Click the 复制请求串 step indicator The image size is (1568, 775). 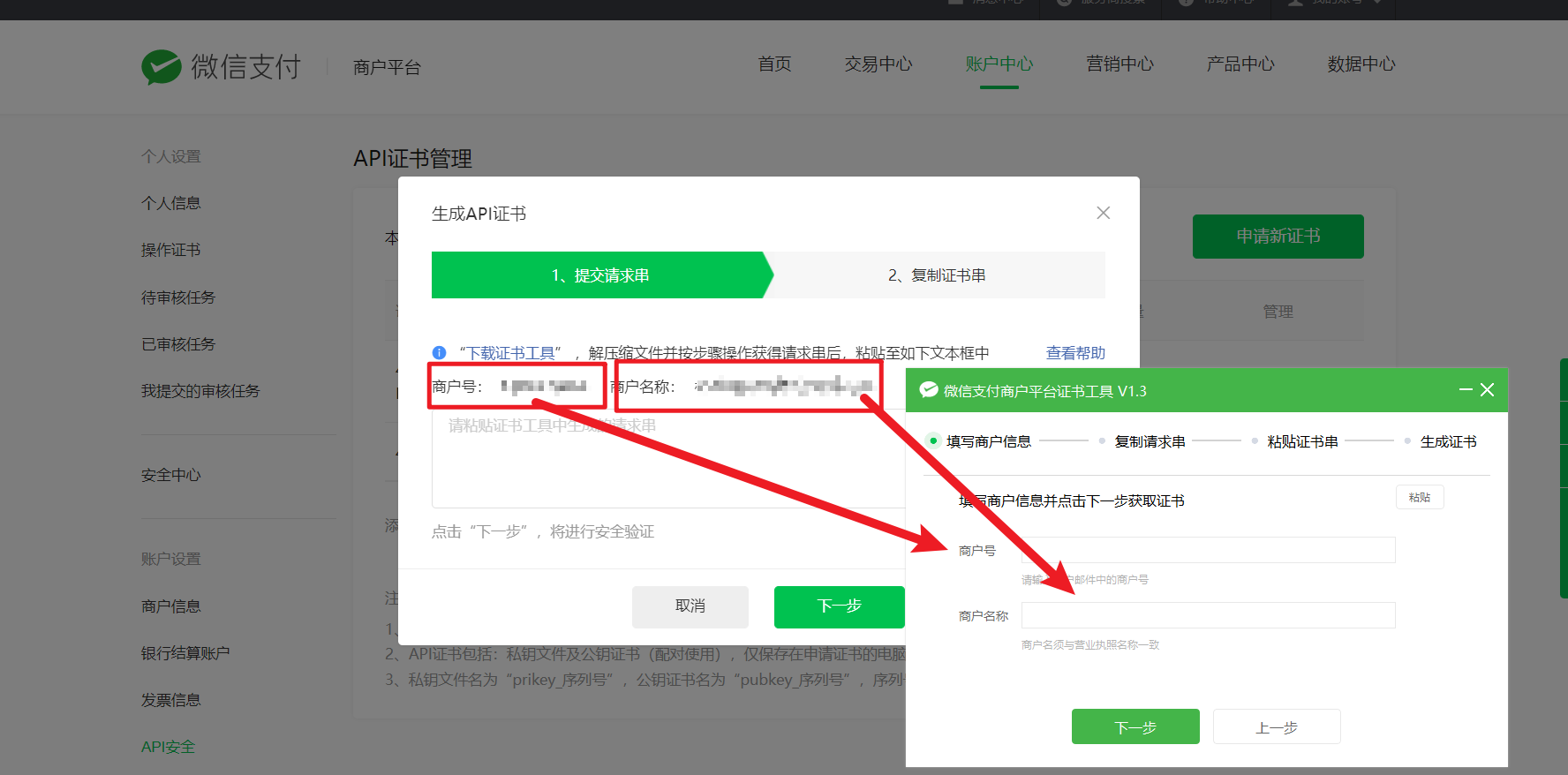point(1142,441)
